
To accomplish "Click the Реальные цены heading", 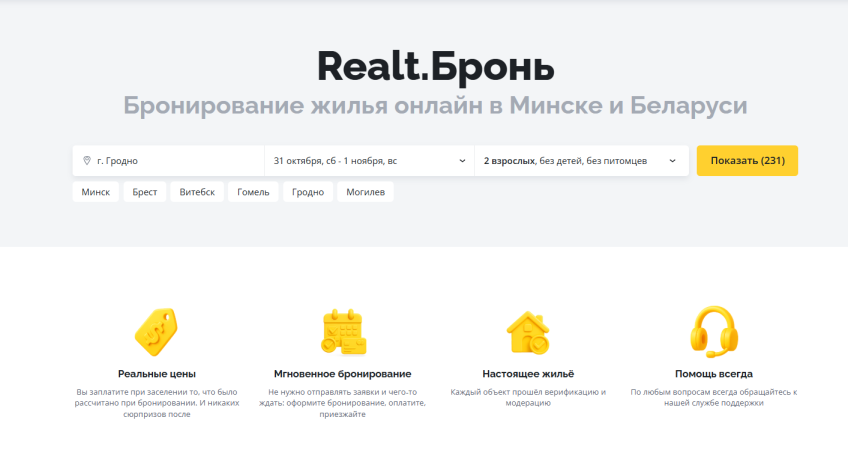I will [x=157, y=374].
